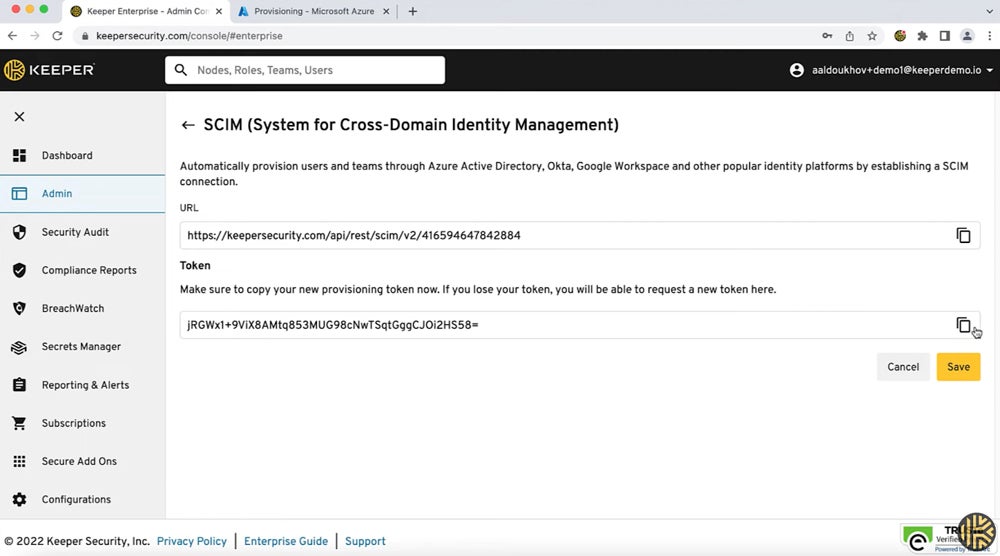Close the sidebar with X icon

point(19,117)
